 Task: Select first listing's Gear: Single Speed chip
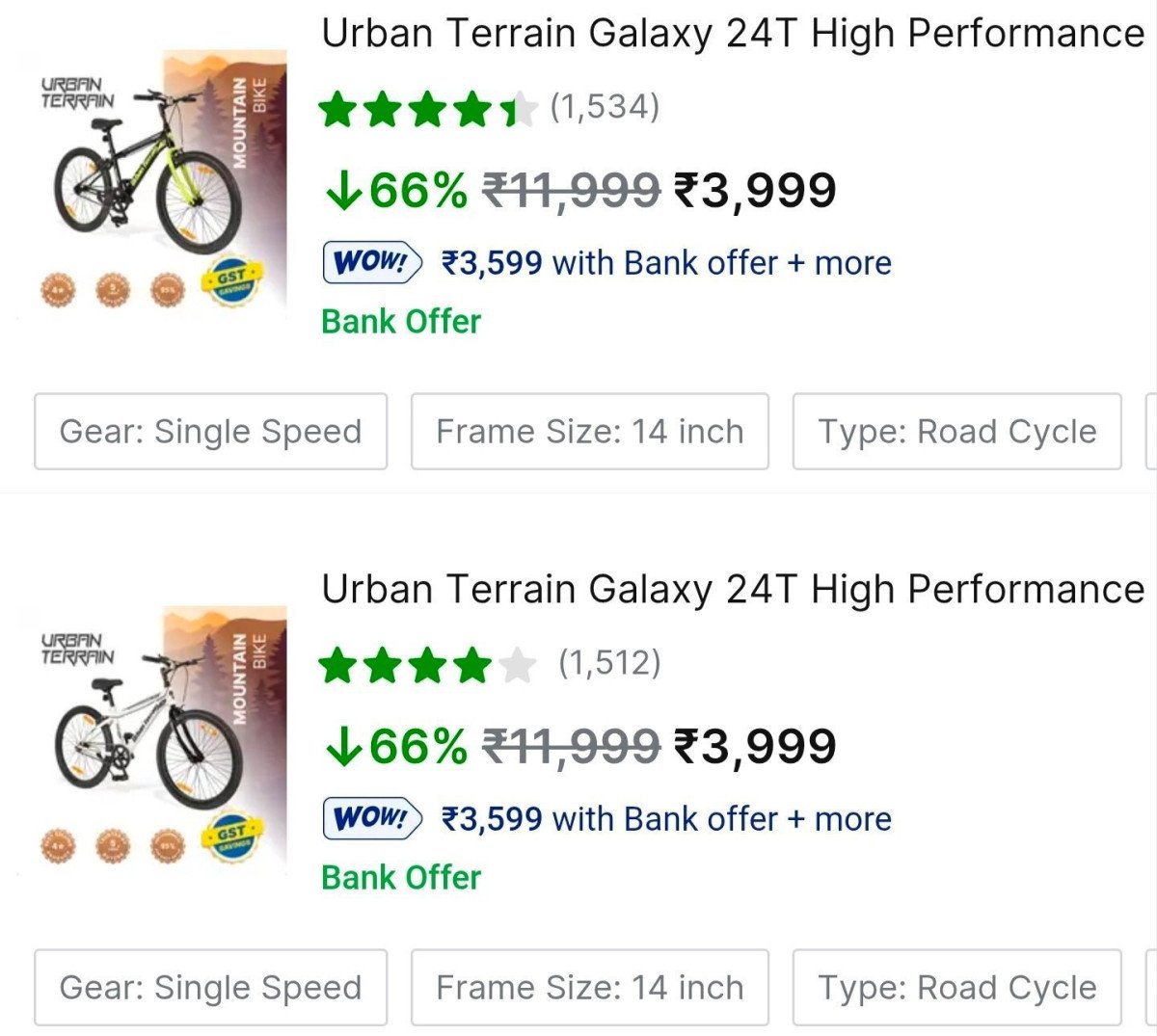click(210, 432)
